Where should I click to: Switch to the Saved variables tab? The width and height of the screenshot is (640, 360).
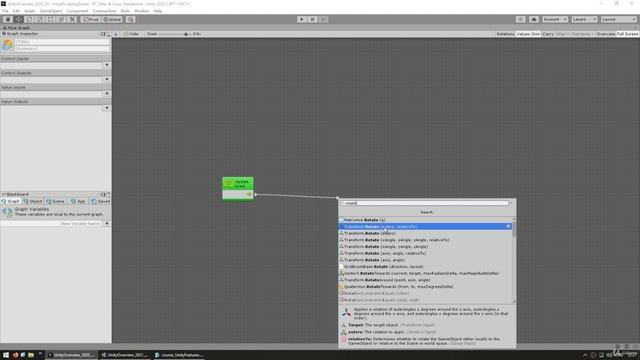(100, 201)
